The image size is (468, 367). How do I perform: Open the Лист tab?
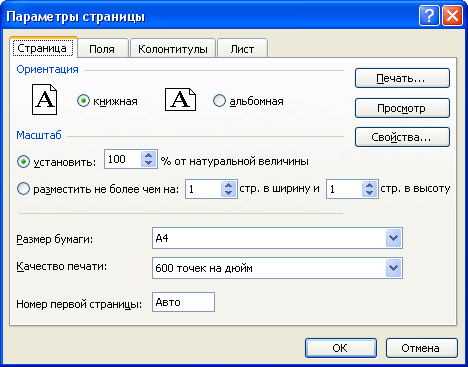coord(242,49)
